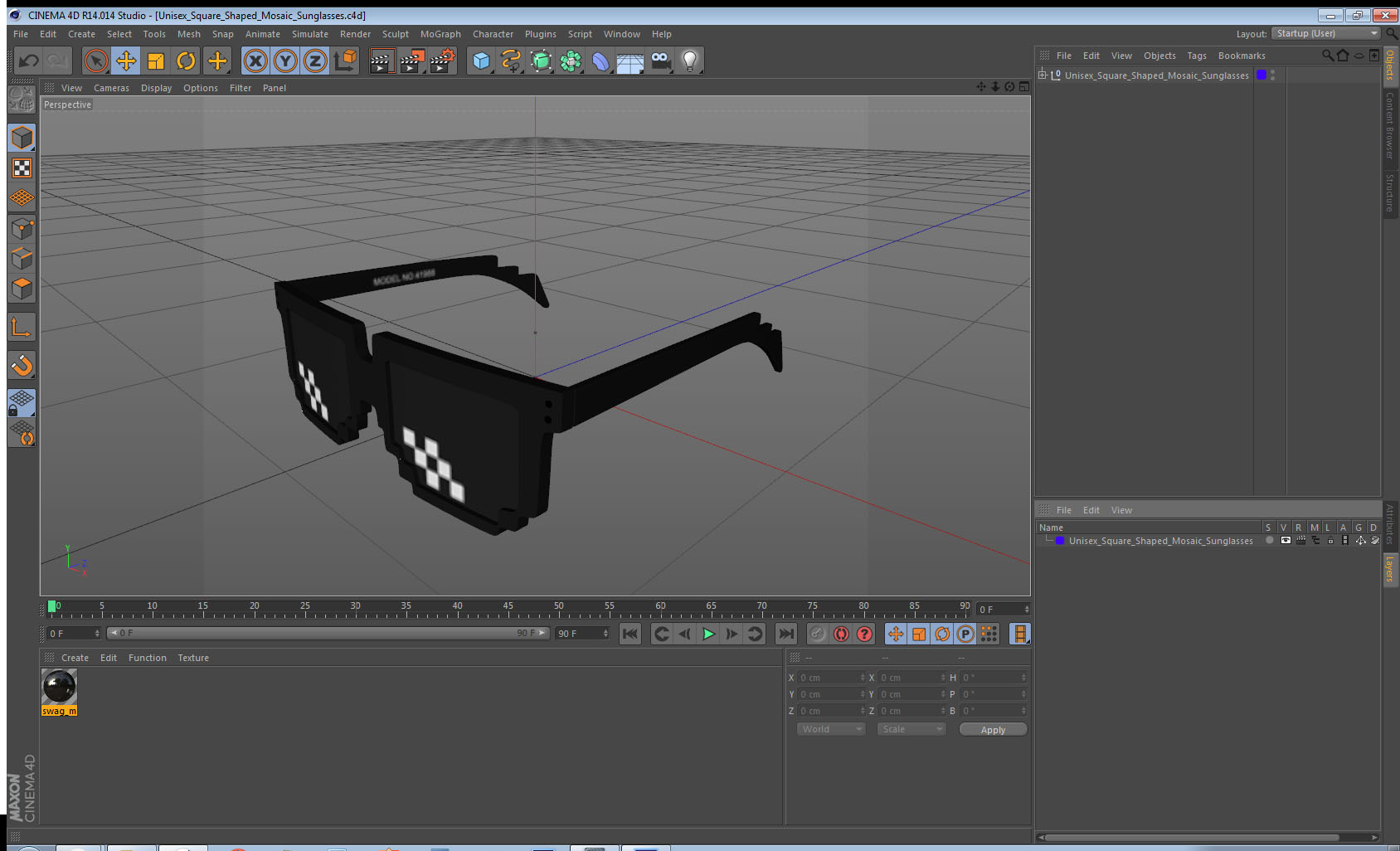Screen dimensions: 1400x851
Task: Go to end of animation
Action: pos(785,634)
